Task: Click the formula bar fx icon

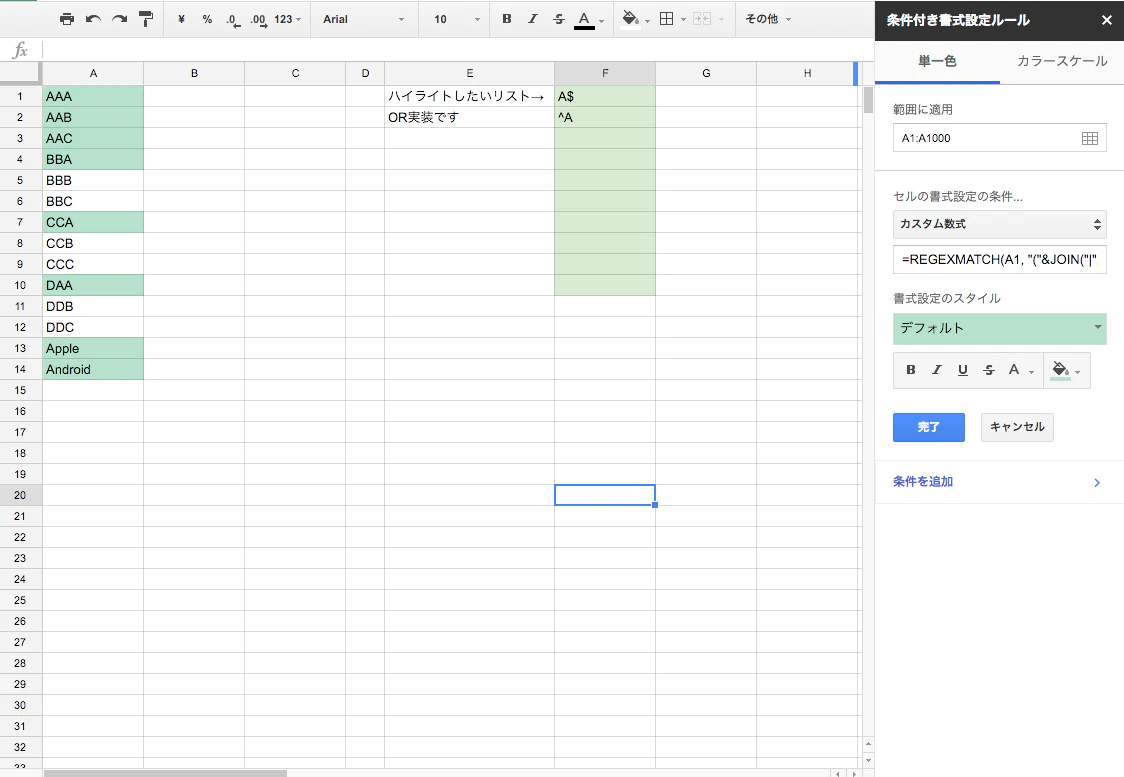Action: 21,50
